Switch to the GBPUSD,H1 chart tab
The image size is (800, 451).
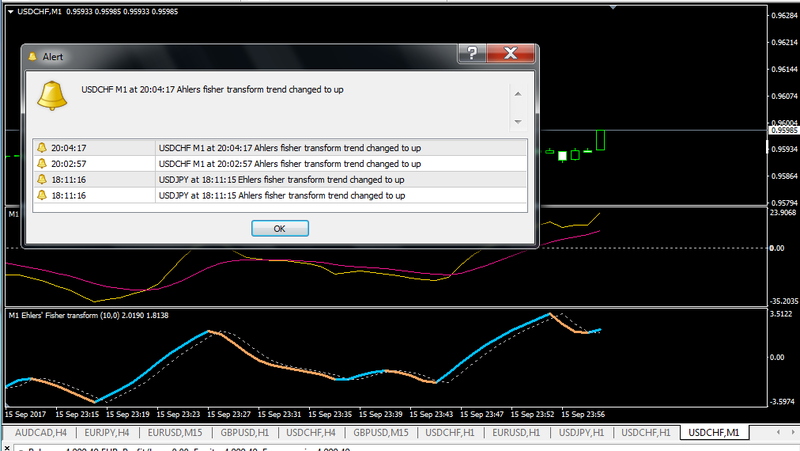click(244, 433)
